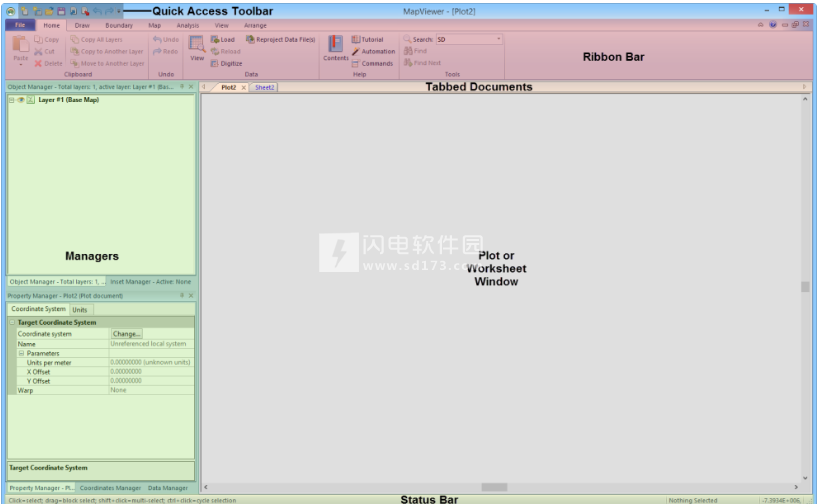Screen dimensions: 818x504
Task: Switch to the Sheet2 document tab
Action: [x=264, y=88]
